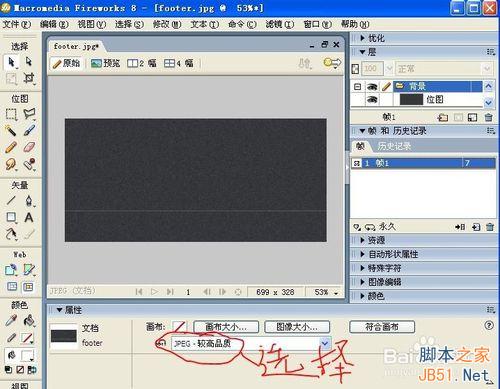Select the Pen tool

point(29,201)
